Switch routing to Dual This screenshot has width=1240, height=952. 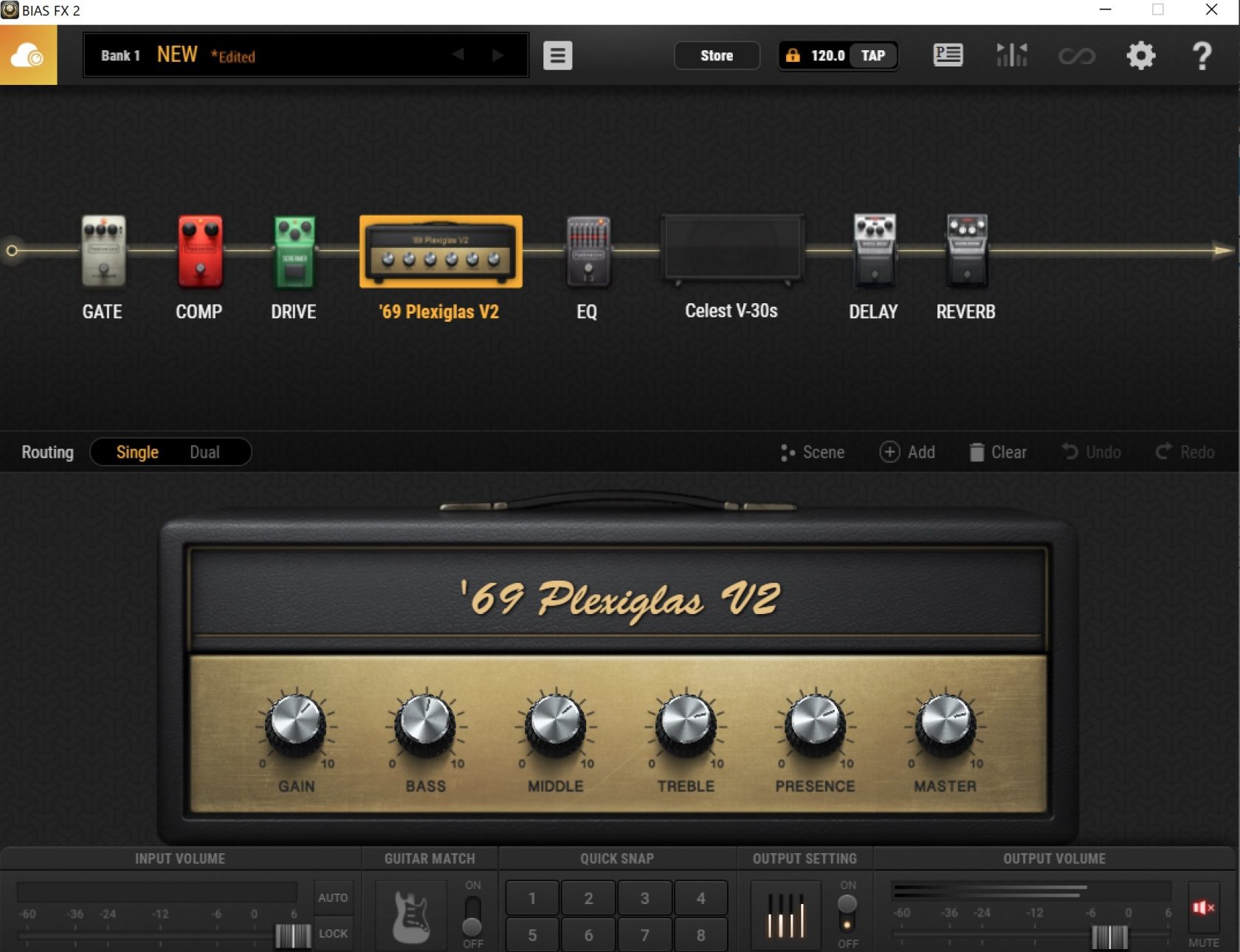204,452
